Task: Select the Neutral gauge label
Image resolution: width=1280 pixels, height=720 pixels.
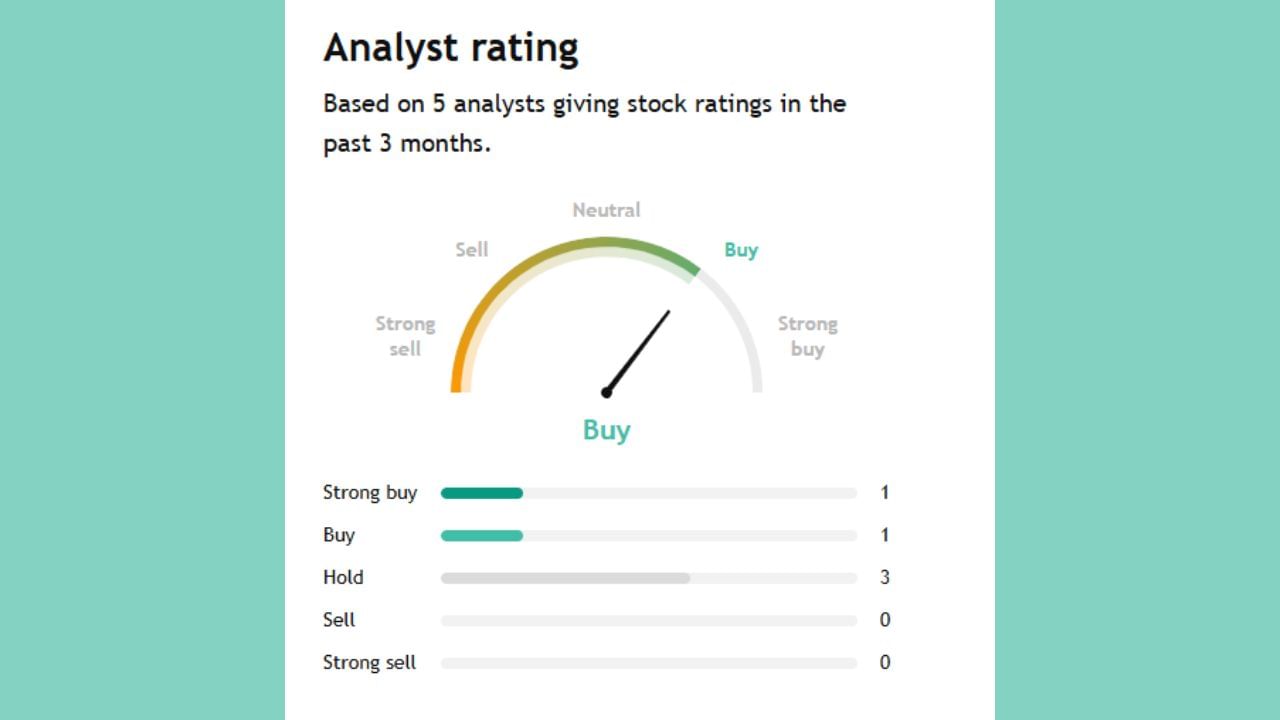Action: 606,210
